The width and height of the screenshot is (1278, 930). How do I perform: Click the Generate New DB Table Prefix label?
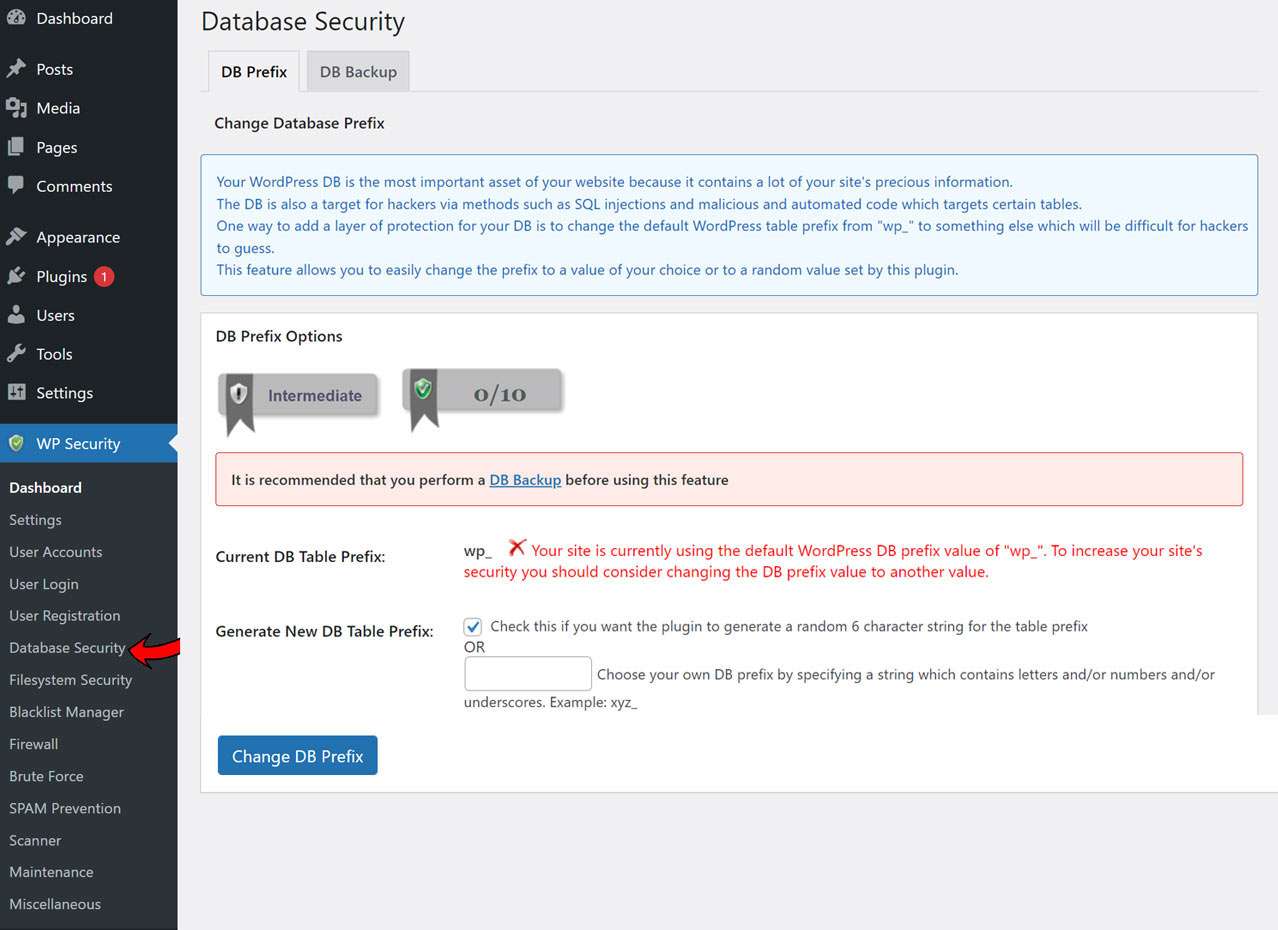(325, 632)
